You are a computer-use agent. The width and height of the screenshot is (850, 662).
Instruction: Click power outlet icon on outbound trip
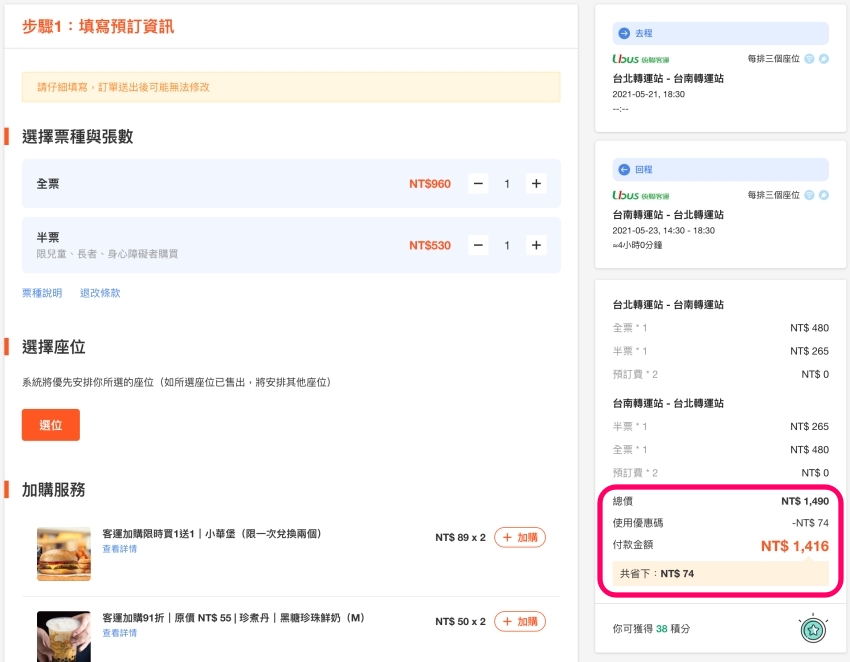824,59
